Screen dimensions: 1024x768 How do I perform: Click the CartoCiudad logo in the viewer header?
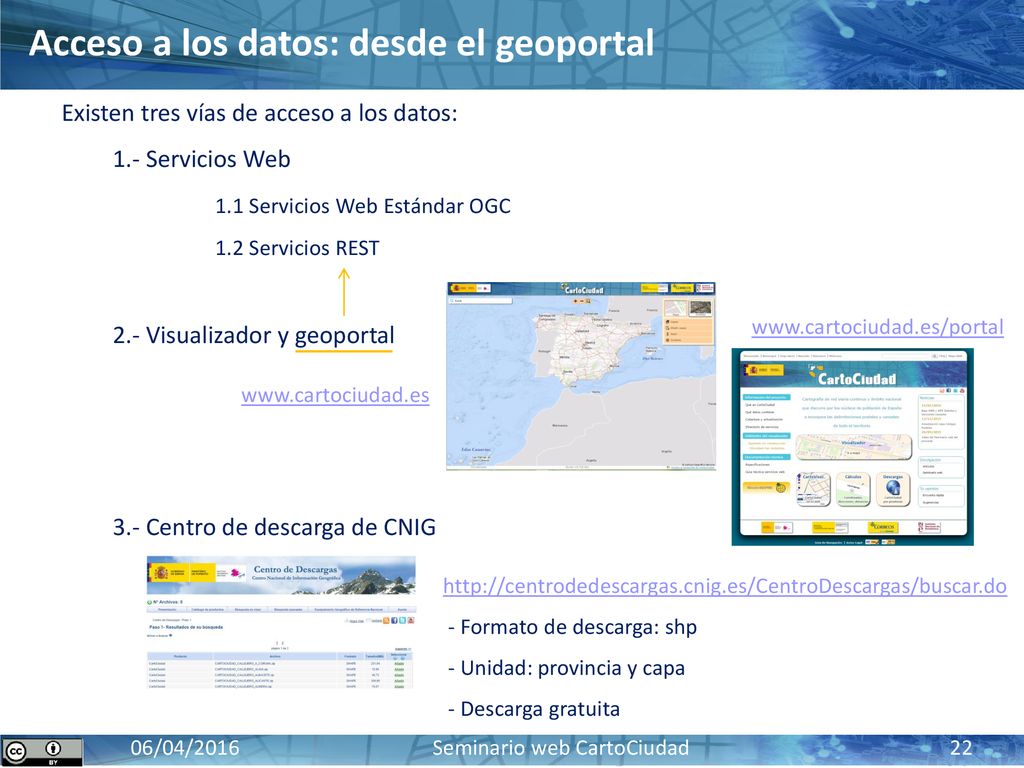pos(582,289)
